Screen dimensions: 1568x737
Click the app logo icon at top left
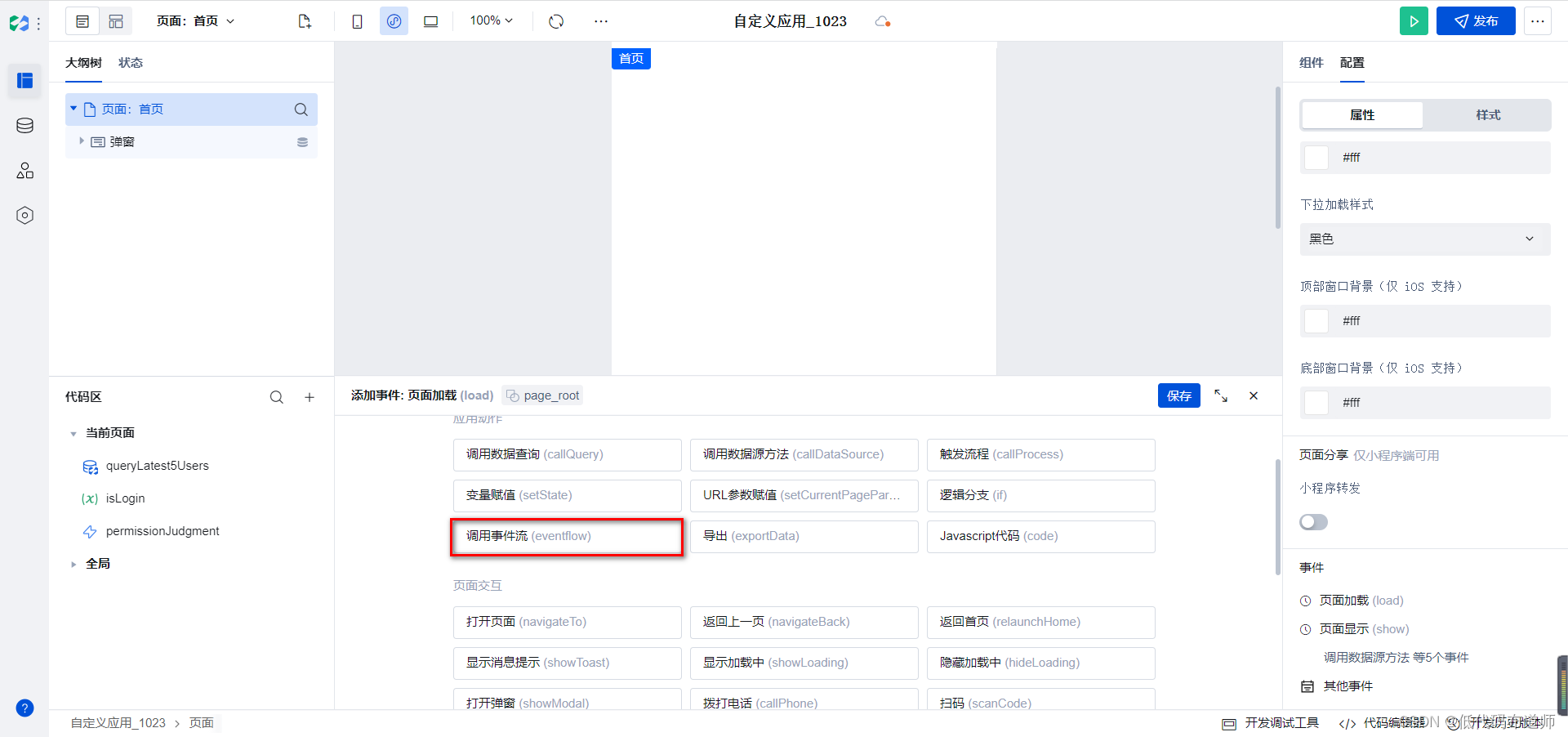19,24
